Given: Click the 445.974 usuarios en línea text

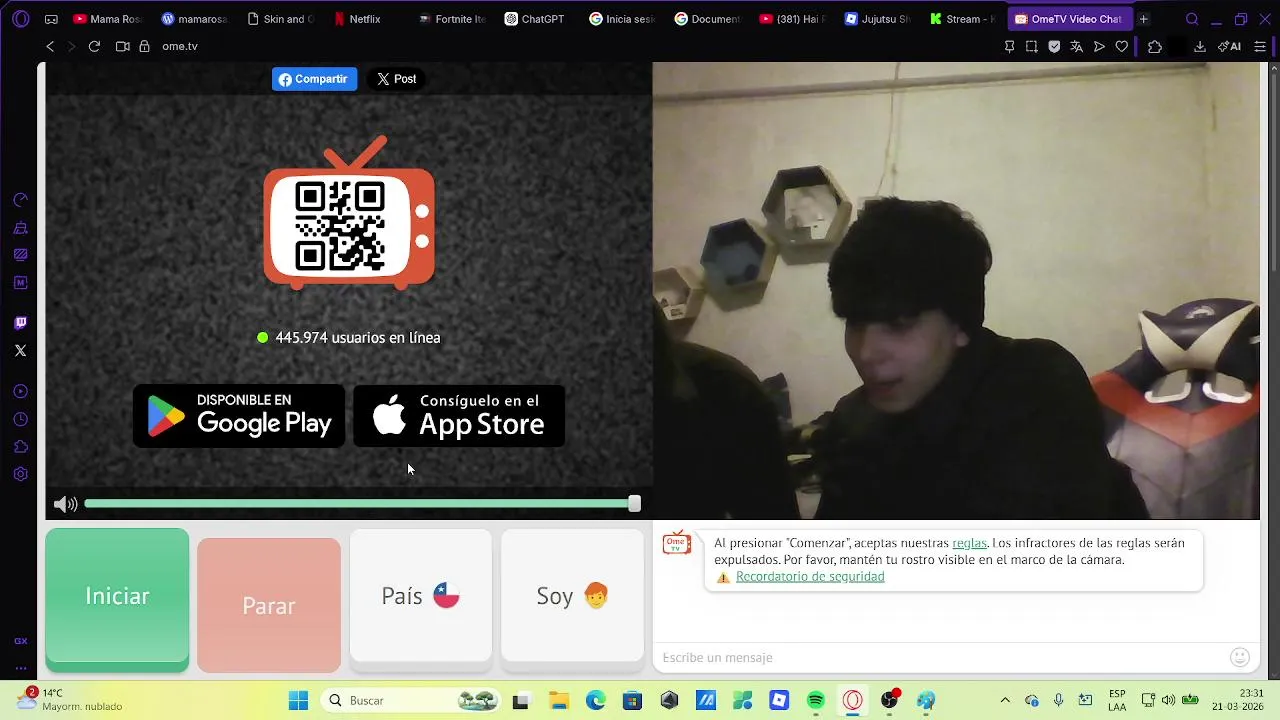Looking at the screenshot, I should 358,338.
